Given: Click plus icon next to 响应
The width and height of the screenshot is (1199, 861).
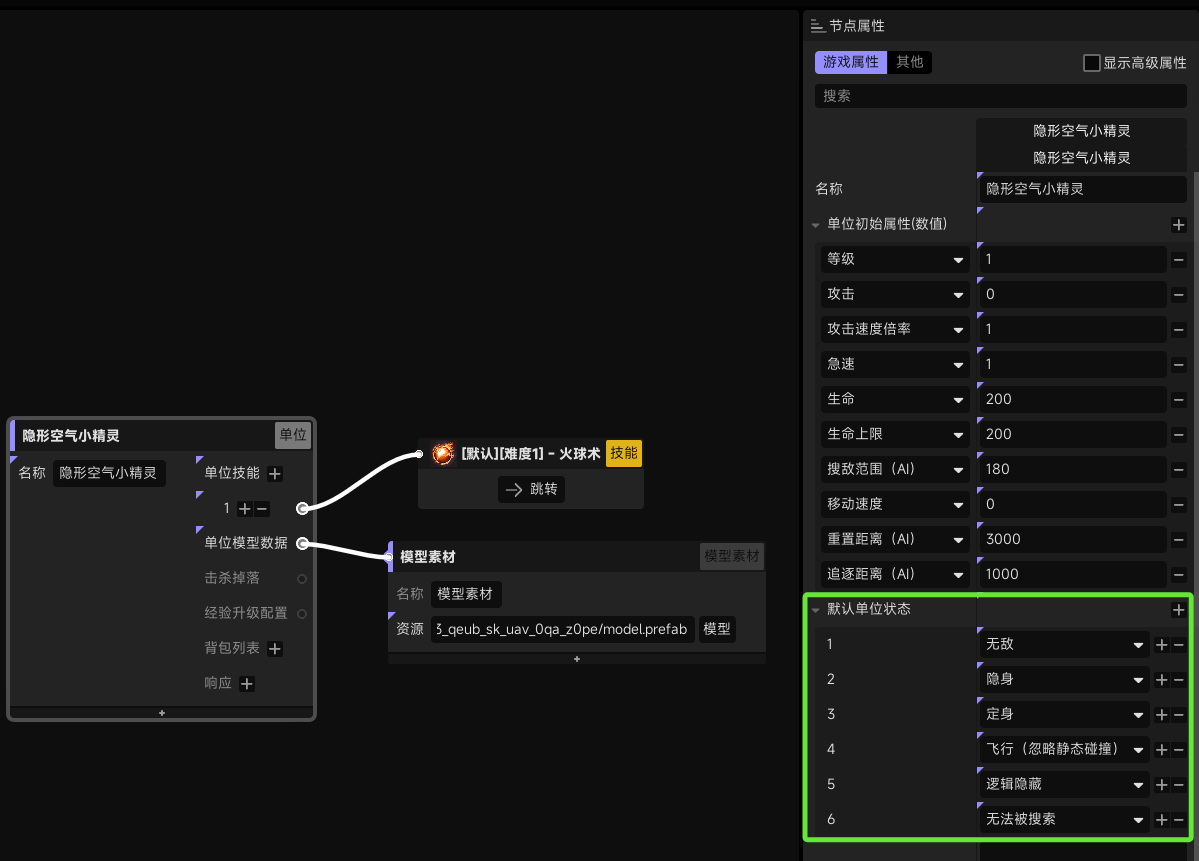Looking at the screenshot, I should (x=247, y=684).
